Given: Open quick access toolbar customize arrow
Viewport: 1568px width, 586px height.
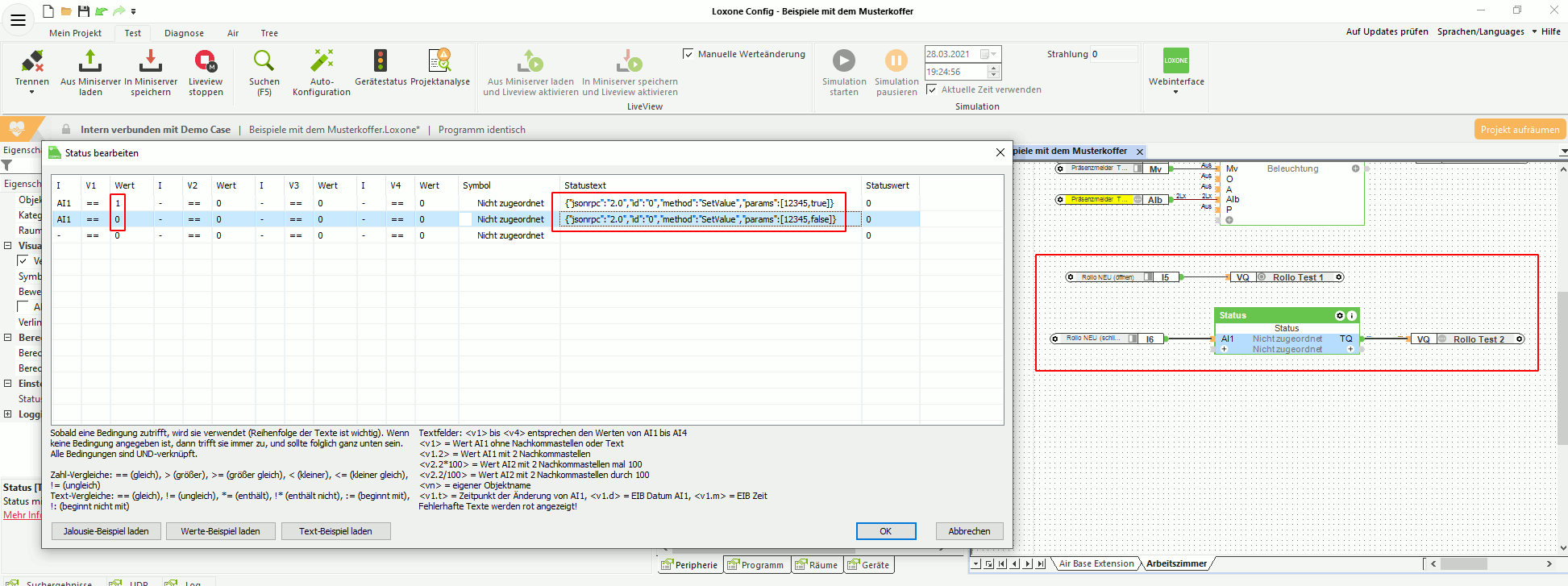Looking at the screenshot, I should [134, 12].
